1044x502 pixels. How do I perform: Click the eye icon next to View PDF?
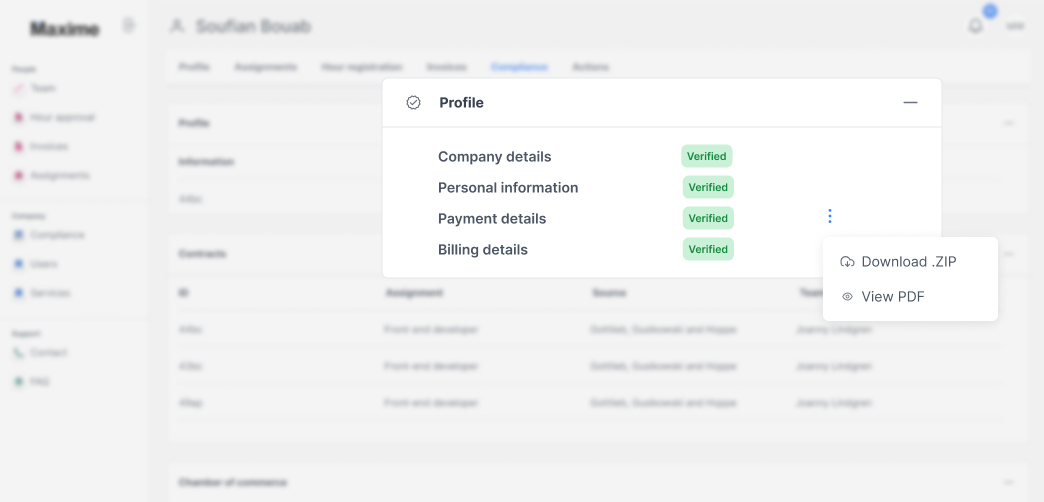click(847, 297)
